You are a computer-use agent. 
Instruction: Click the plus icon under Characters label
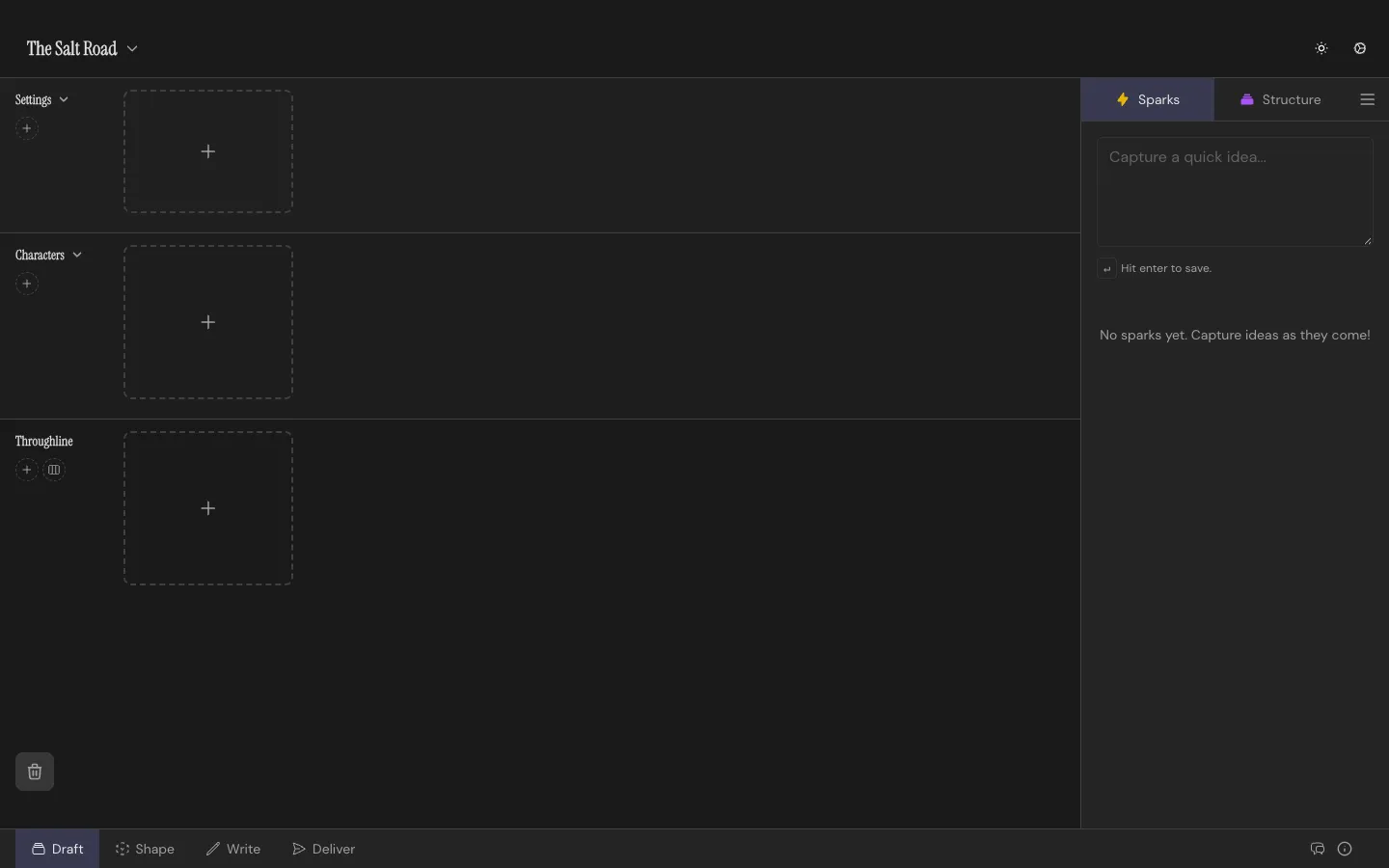(27, 284)
